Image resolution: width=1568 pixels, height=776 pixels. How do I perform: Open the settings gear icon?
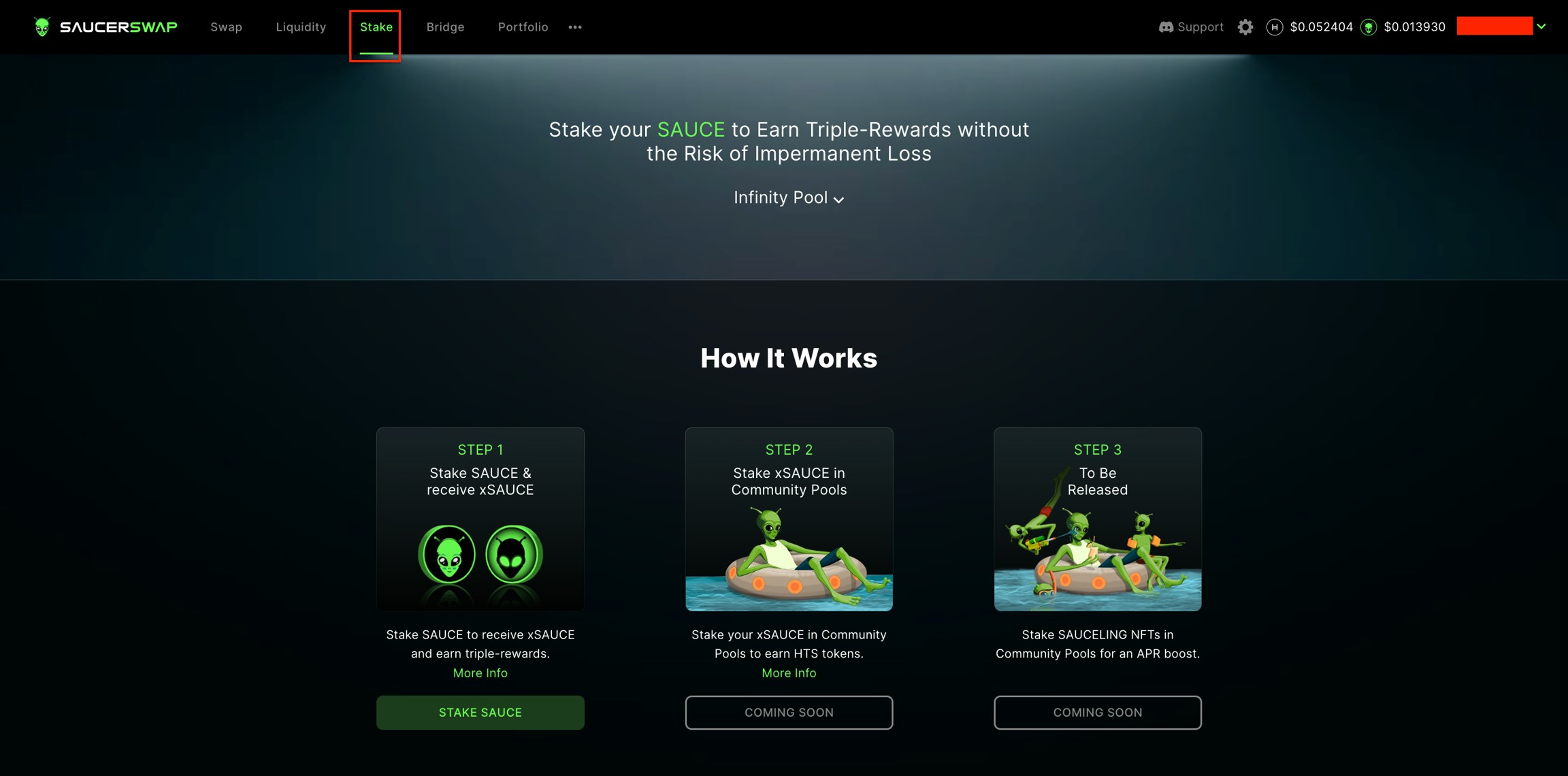pos(1245,27)
